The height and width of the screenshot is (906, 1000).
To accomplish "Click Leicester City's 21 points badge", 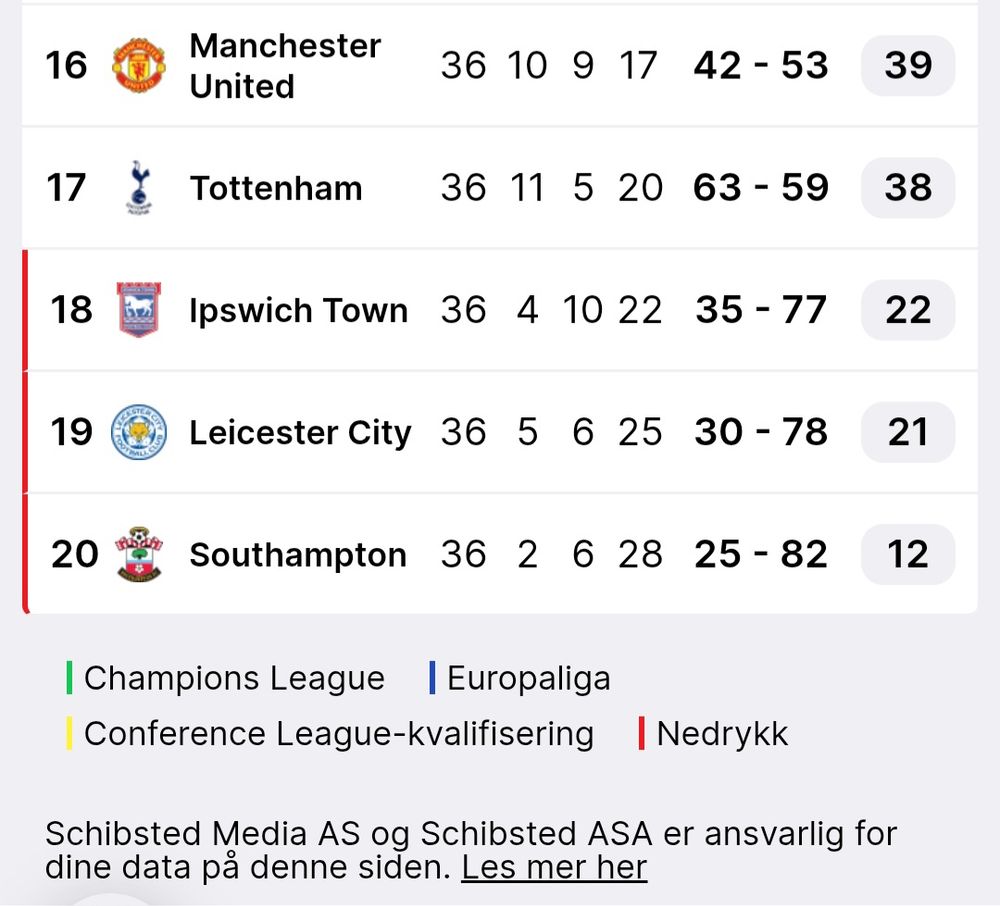I will point(907,432).
